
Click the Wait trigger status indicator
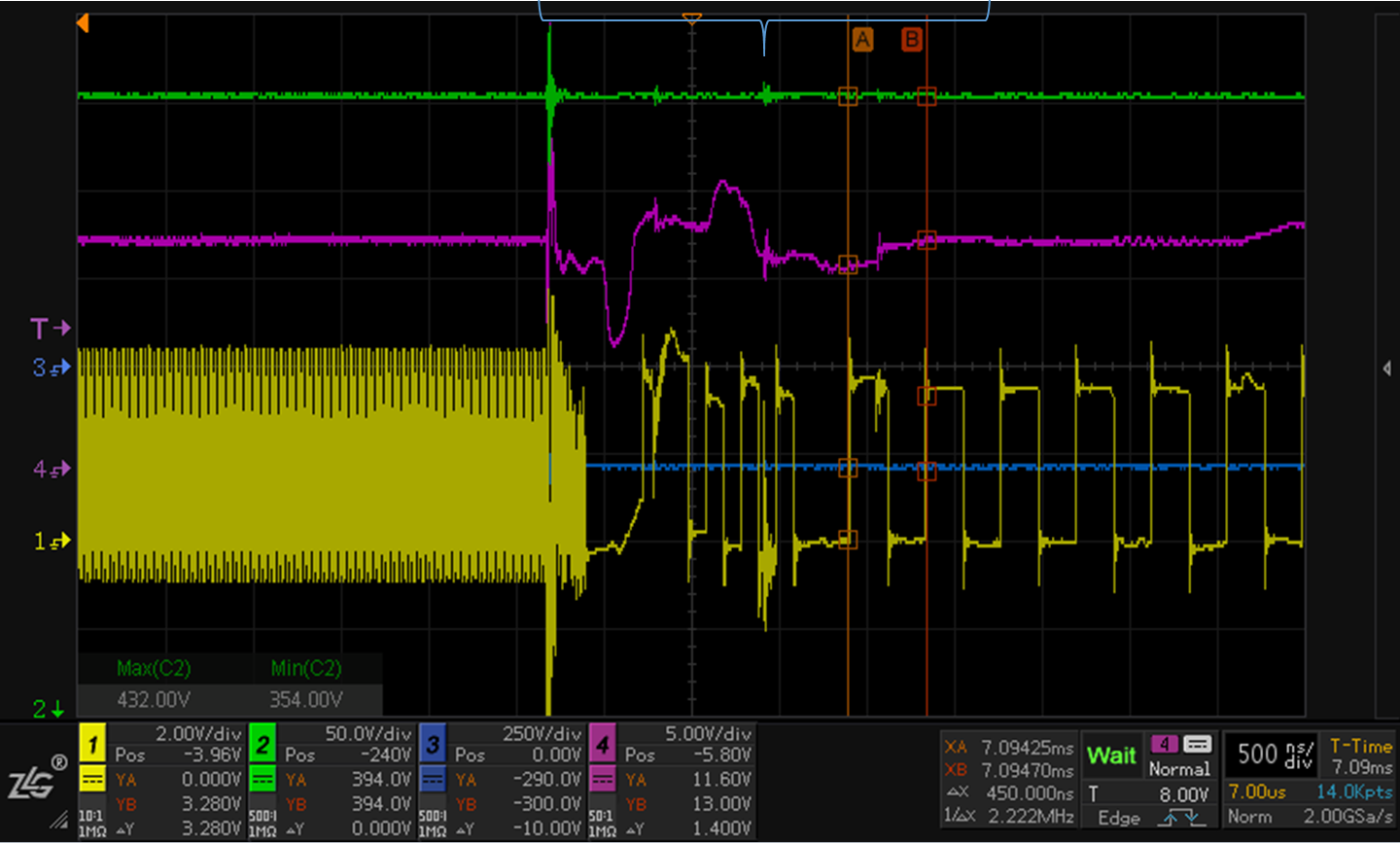1111,755
